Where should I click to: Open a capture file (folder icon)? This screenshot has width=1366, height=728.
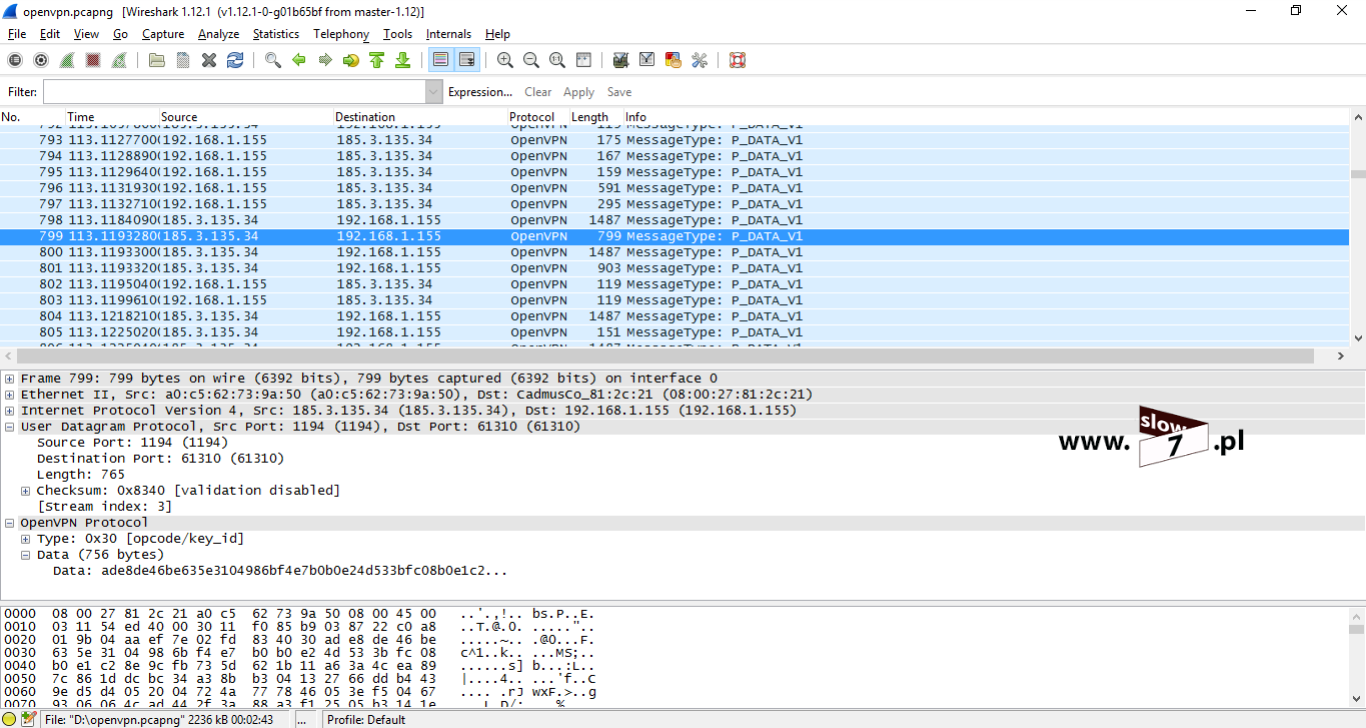tap(157, 60)
